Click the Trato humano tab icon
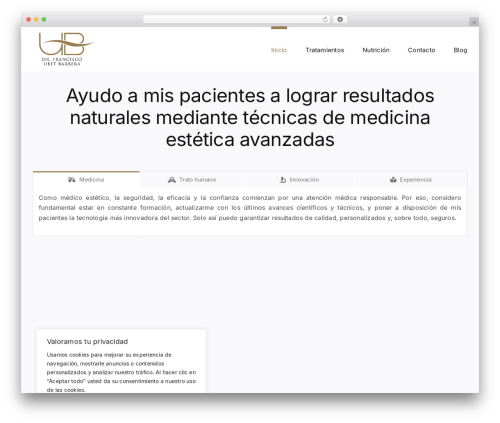Image resolution: width=500 pixels, height=423 pixels. click(172, 180)
